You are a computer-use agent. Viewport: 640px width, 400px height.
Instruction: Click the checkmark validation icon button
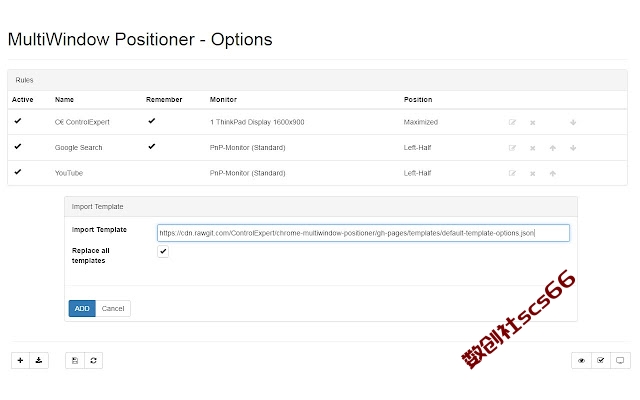pos(601,360)
